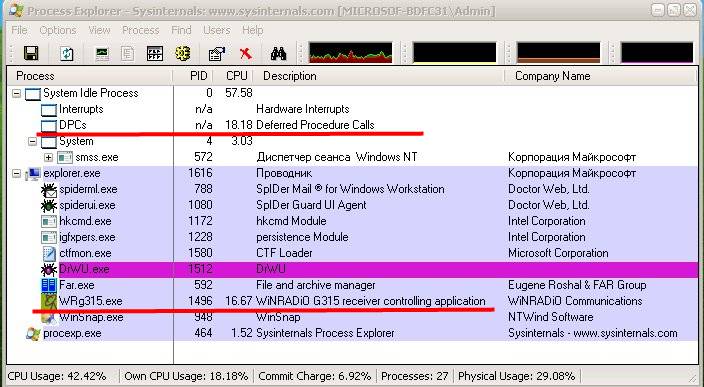This screenshot has height=387, width=704.
Task: Open the Help menu
Action: coord(252,31)
